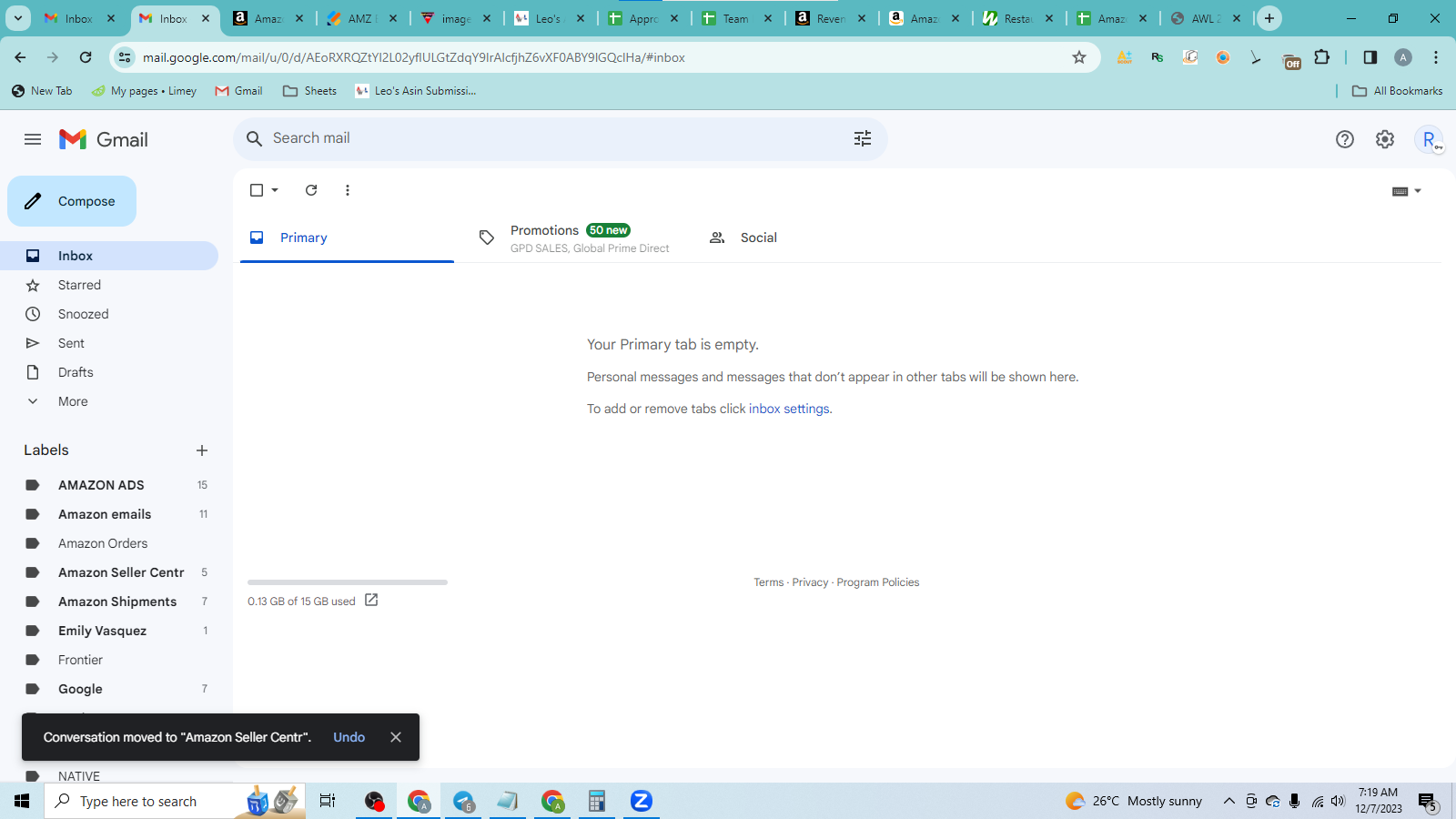Switch to the Primary inbox tab
The image size is (1456, 819).
click(x=347, y=238)
